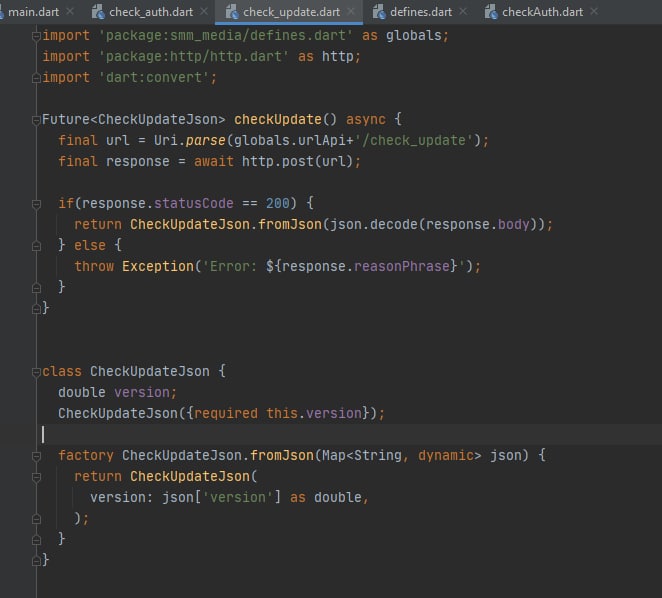
Task: Collapse the else block fold marker
Action: point(36,246)
